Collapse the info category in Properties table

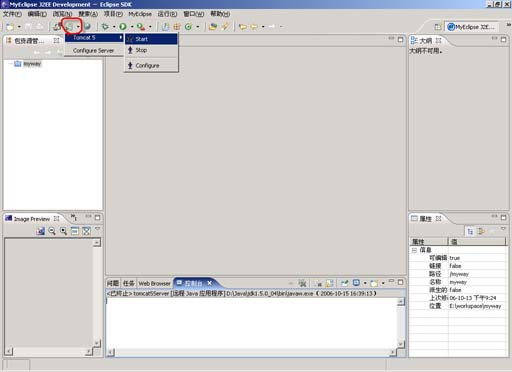pos(414,250)
